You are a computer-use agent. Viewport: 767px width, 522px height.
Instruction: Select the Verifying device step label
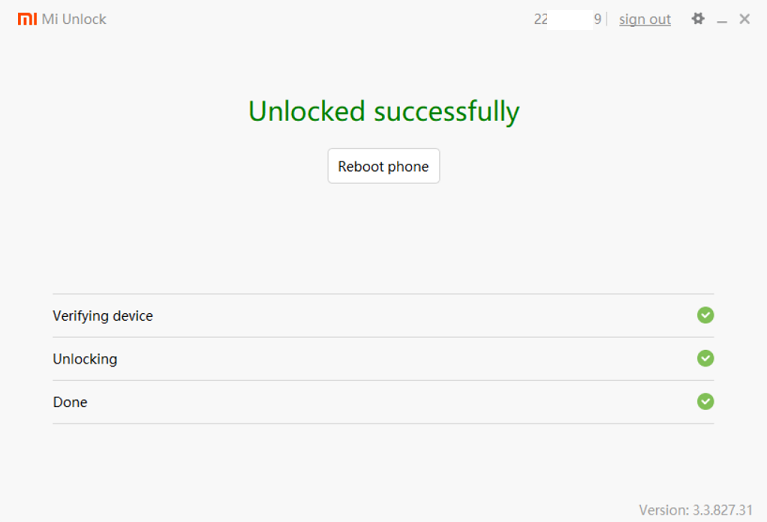coord(103,316)
